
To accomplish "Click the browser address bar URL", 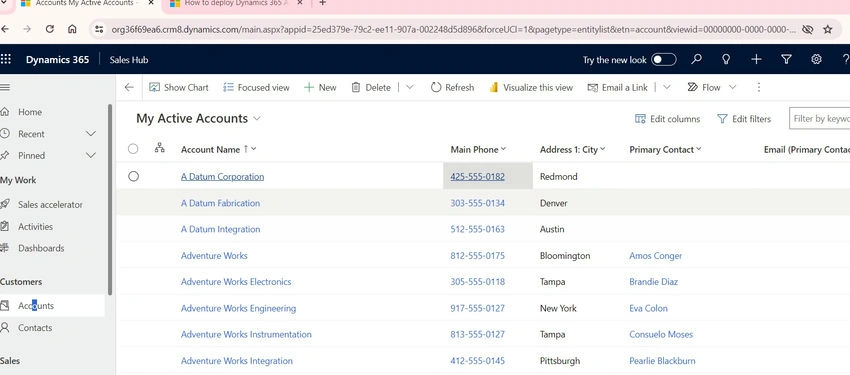I will coord(453,29).
